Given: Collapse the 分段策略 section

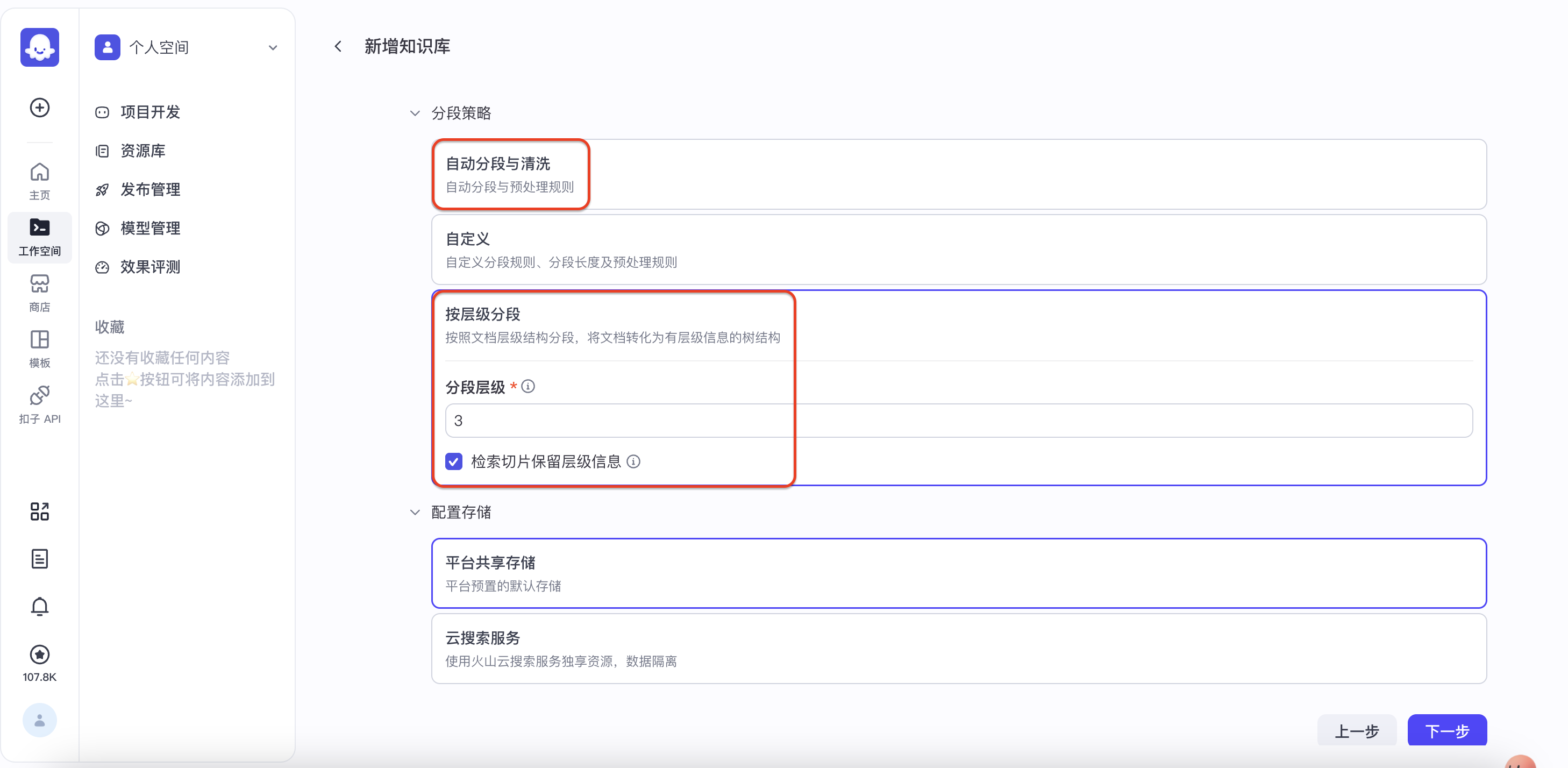Looking at the screenshot, I should pyautogui.click(x=415, y=113).
